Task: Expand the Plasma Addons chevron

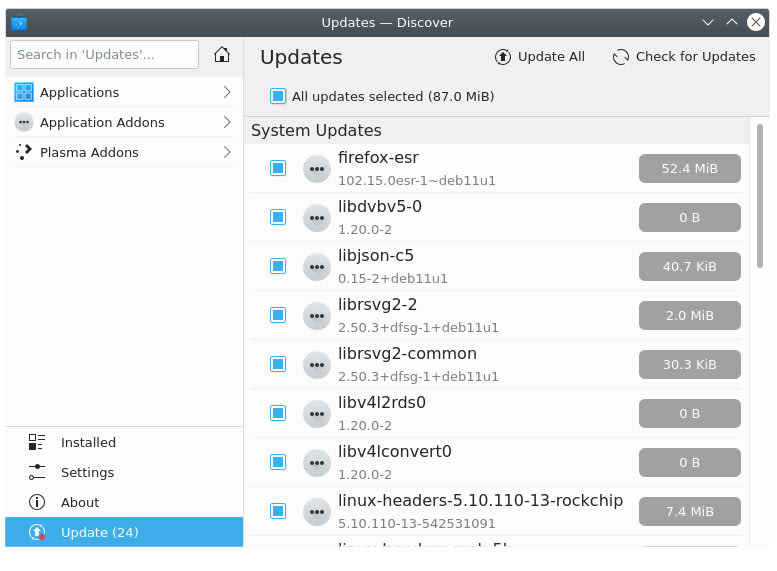Action: pos(227,152)
